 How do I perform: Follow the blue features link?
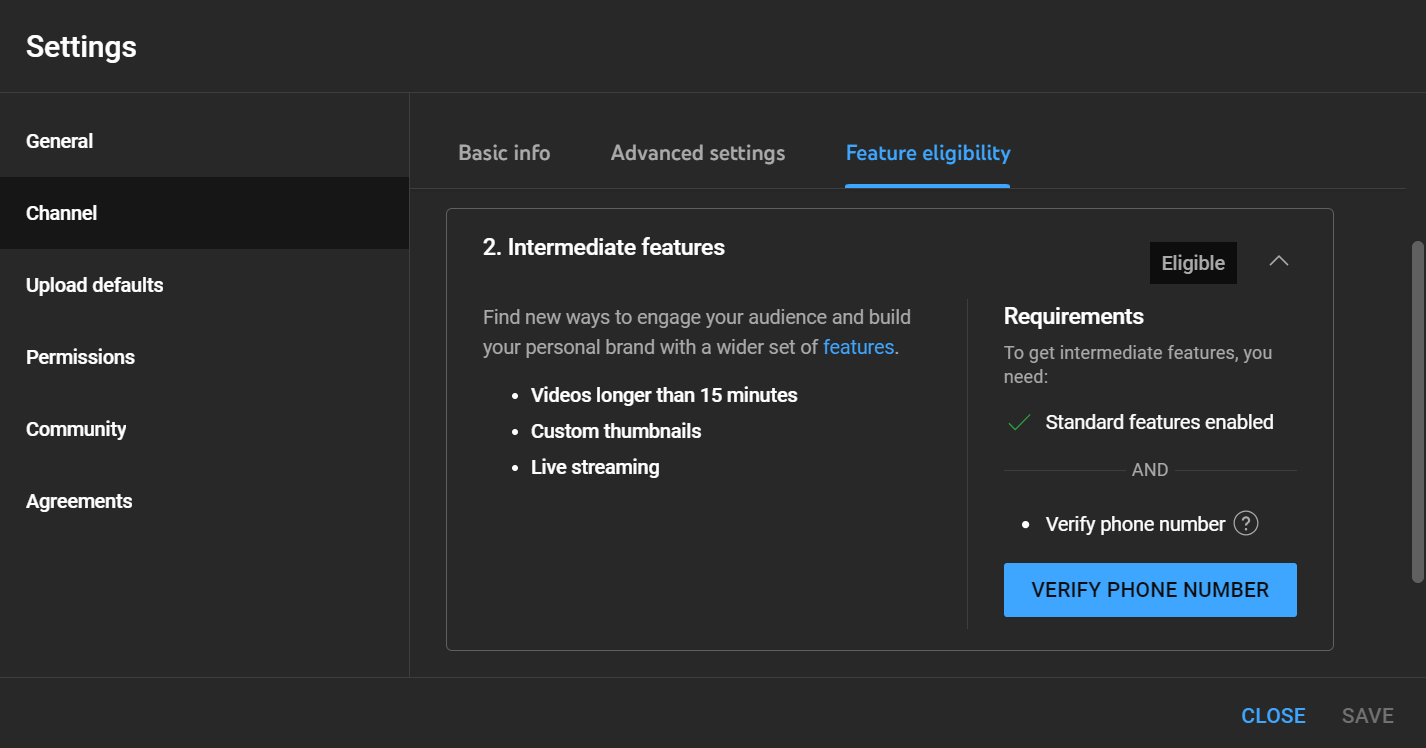tap(858, 347)
